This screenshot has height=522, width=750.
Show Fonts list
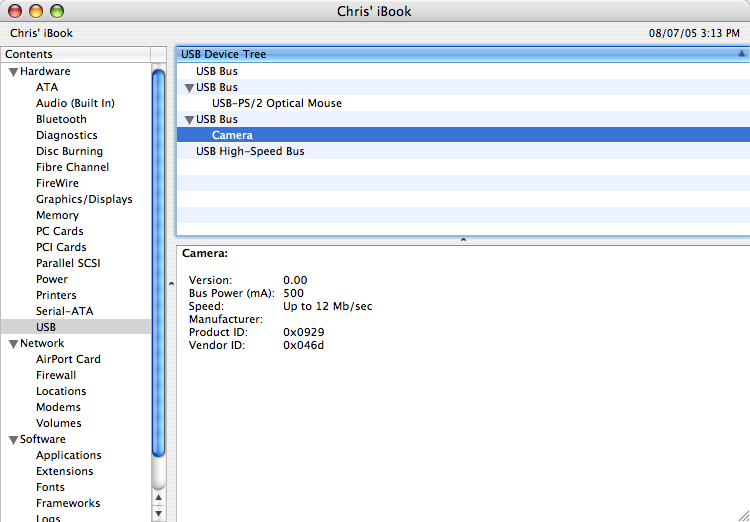point(50,487)
